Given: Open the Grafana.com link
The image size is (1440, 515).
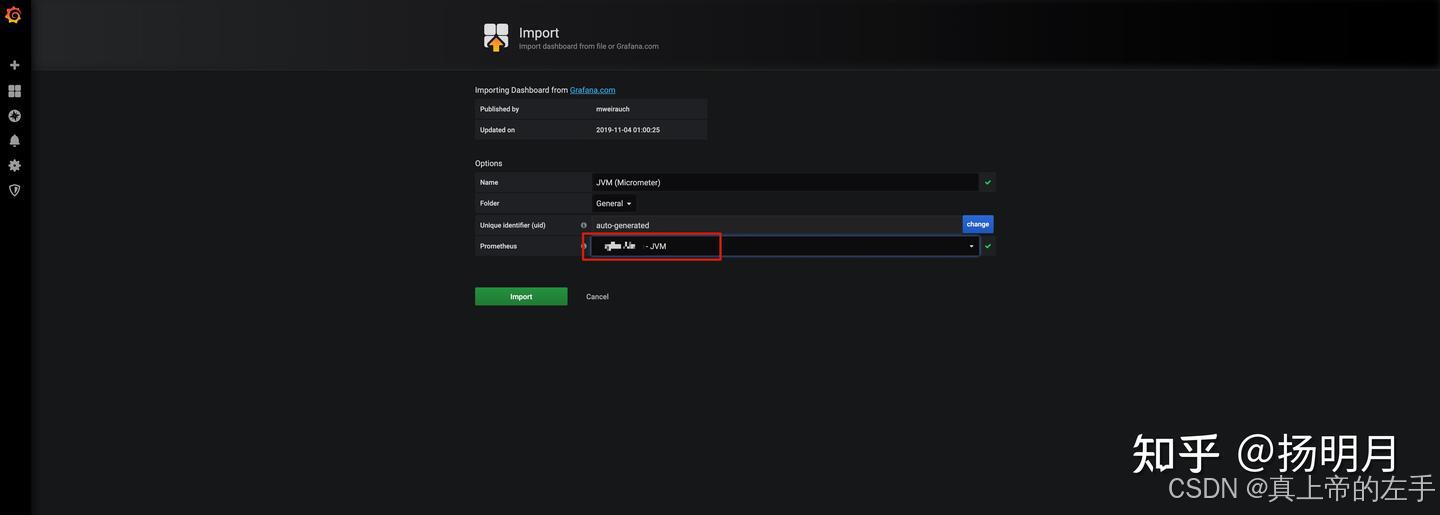Looking at the screenshot, I should 593,90.
